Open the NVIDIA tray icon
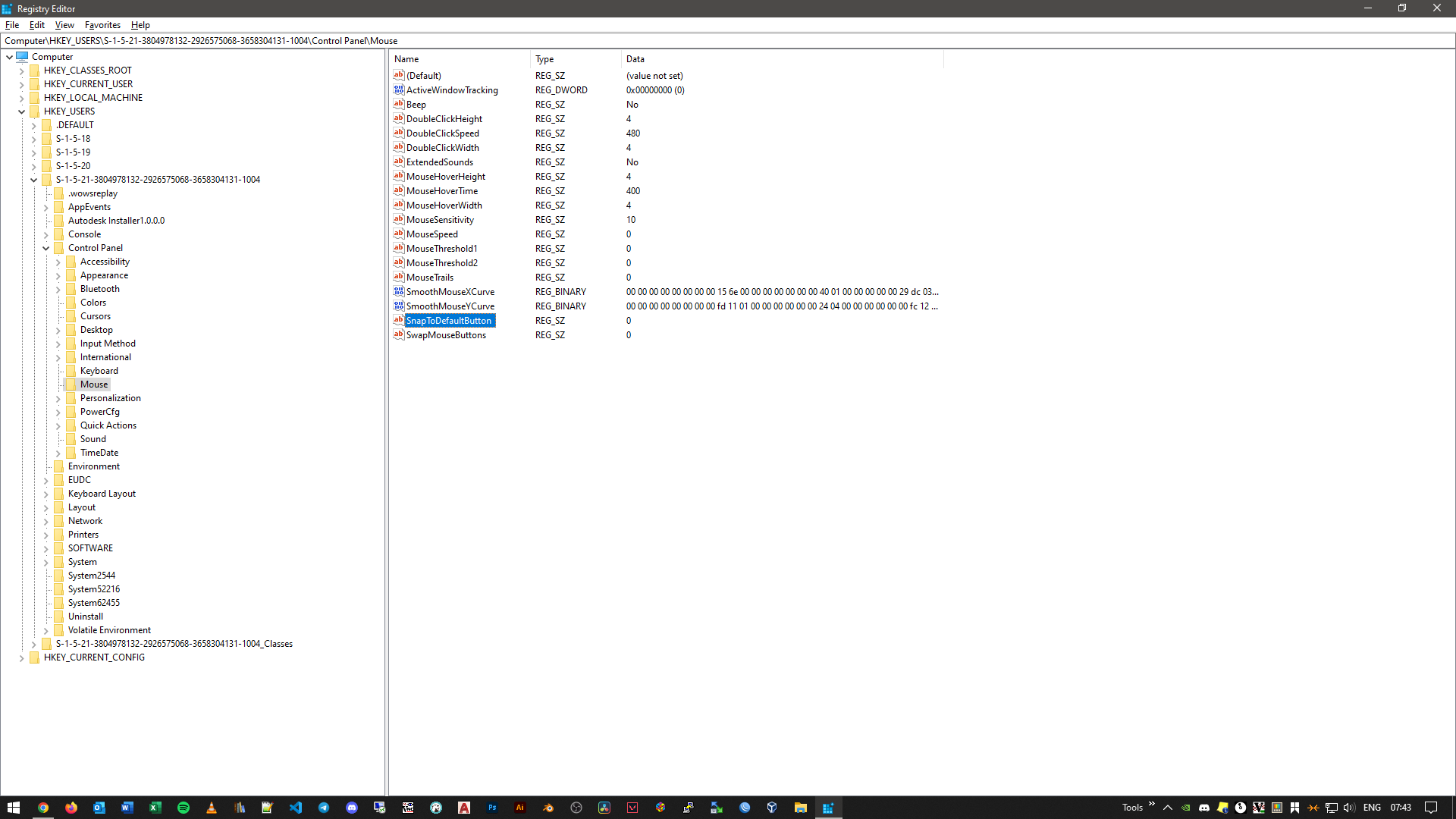This screenshot has width=1456, height=819. coord(1185,808)
